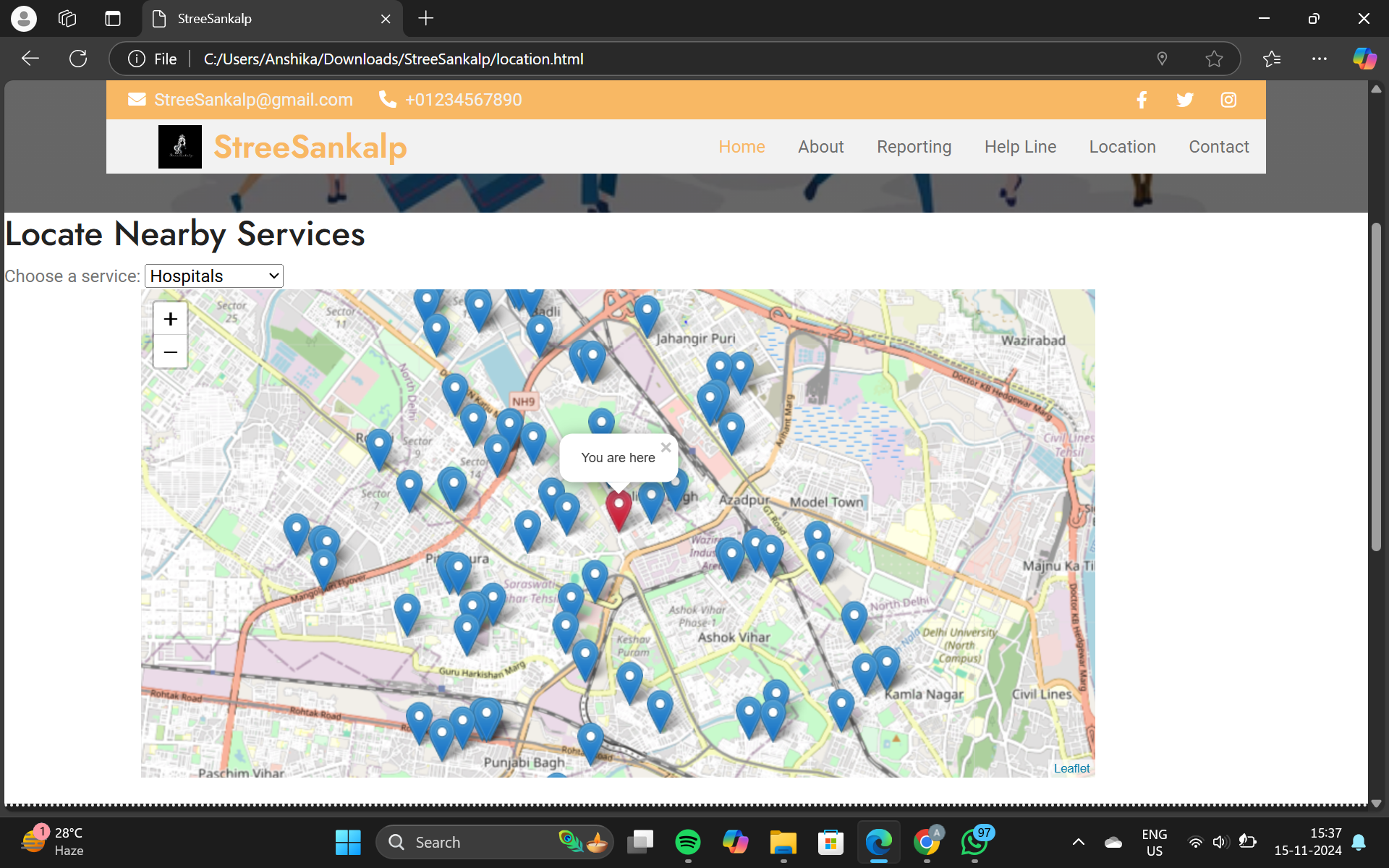1389x868 pixels.
Task: Open the Twitter social icon
Action: (1184, 100)
